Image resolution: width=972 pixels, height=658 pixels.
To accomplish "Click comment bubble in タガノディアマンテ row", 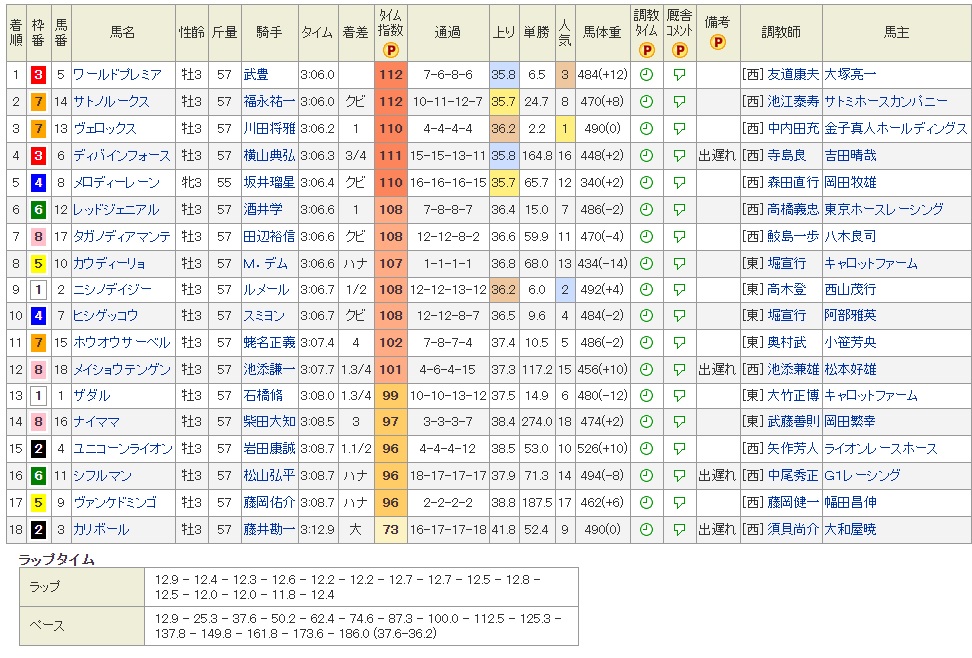I will pos(679,236).
